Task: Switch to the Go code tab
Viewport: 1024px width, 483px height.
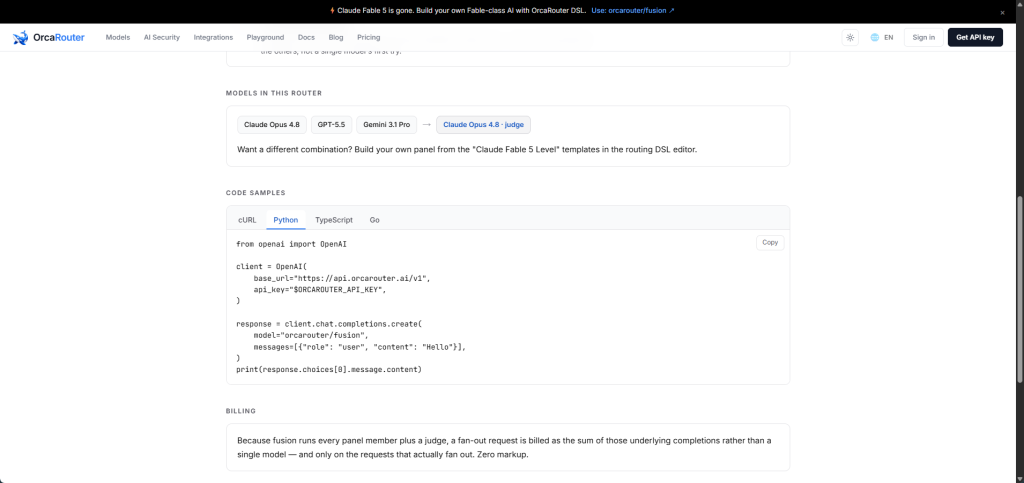Action: (374, 220)
